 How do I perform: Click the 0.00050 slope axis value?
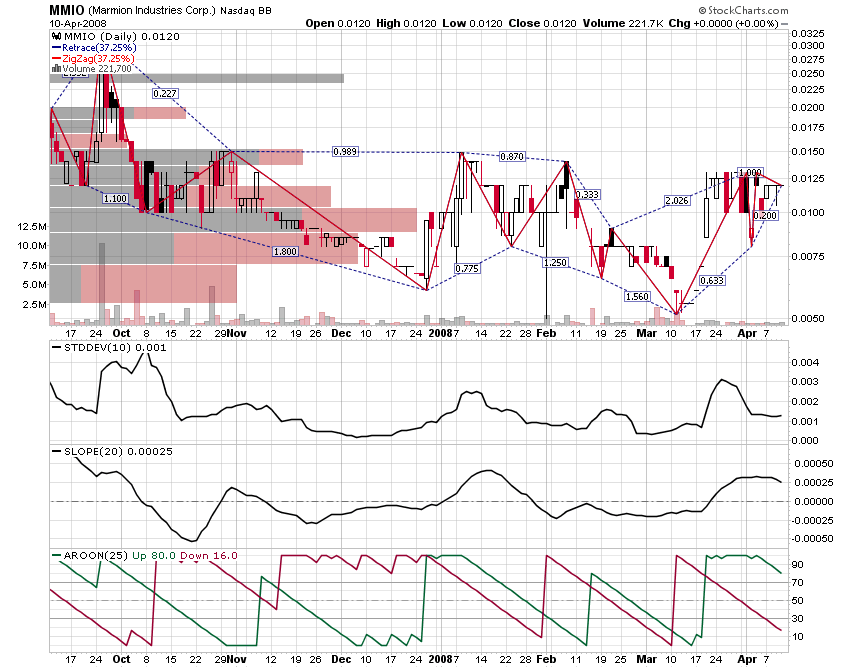(814, 464)
